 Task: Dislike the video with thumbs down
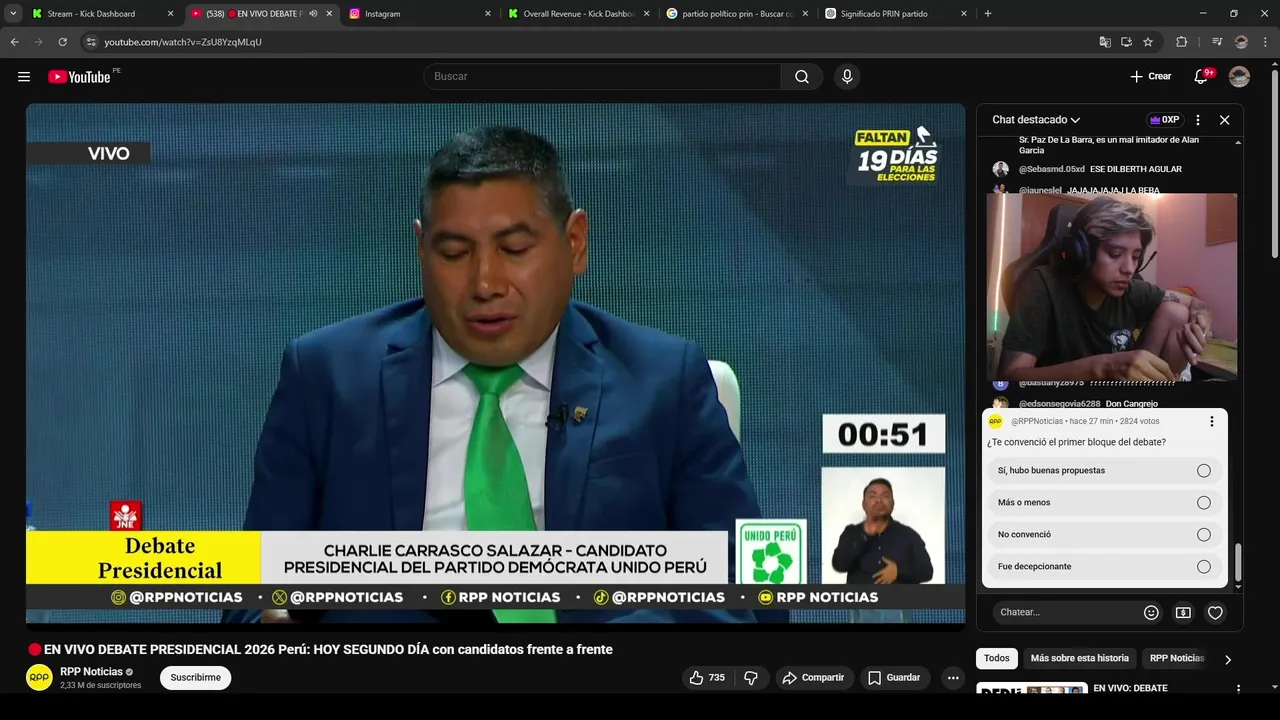[751, 678]
